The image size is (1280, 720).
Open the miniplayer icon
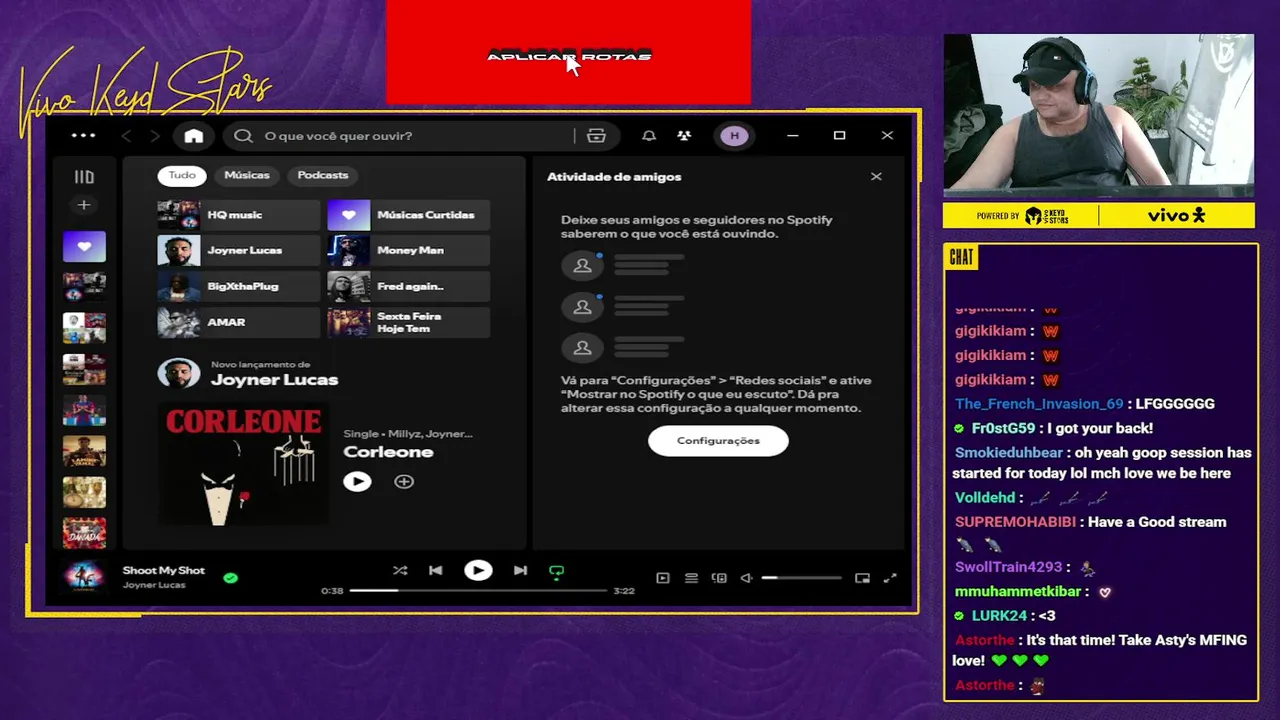pos(862,578)
